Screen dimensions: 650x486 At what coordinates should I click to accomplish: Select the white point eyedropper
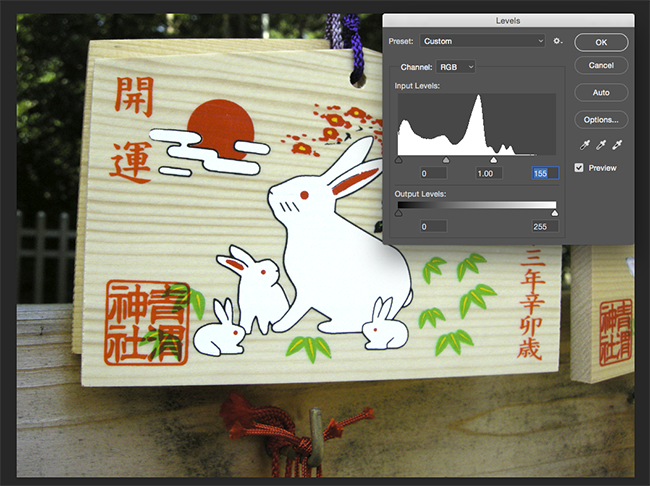click(617, 145)
